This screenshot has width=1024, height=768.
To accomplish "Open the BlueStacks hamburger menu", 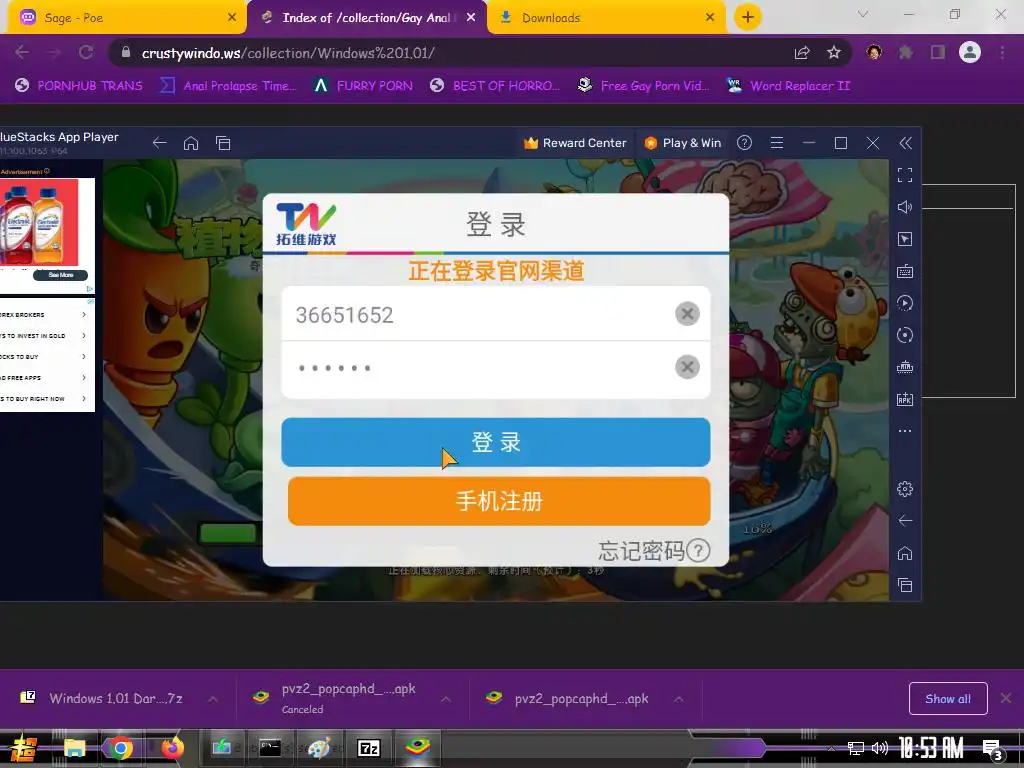I will pos(776,143).
